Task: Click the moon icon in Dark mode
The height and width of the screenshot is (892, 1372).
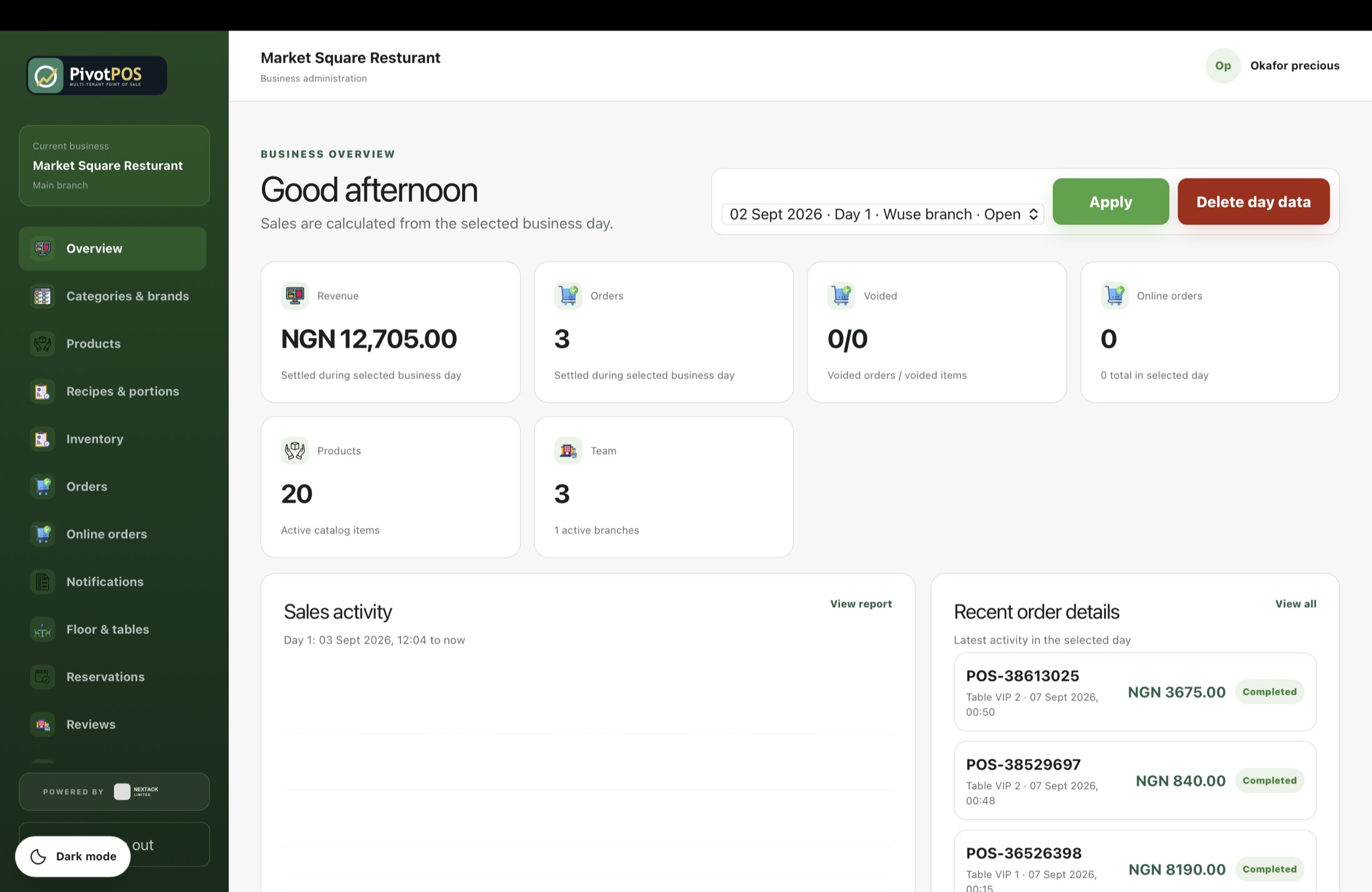Action: (x=38, y=856)
